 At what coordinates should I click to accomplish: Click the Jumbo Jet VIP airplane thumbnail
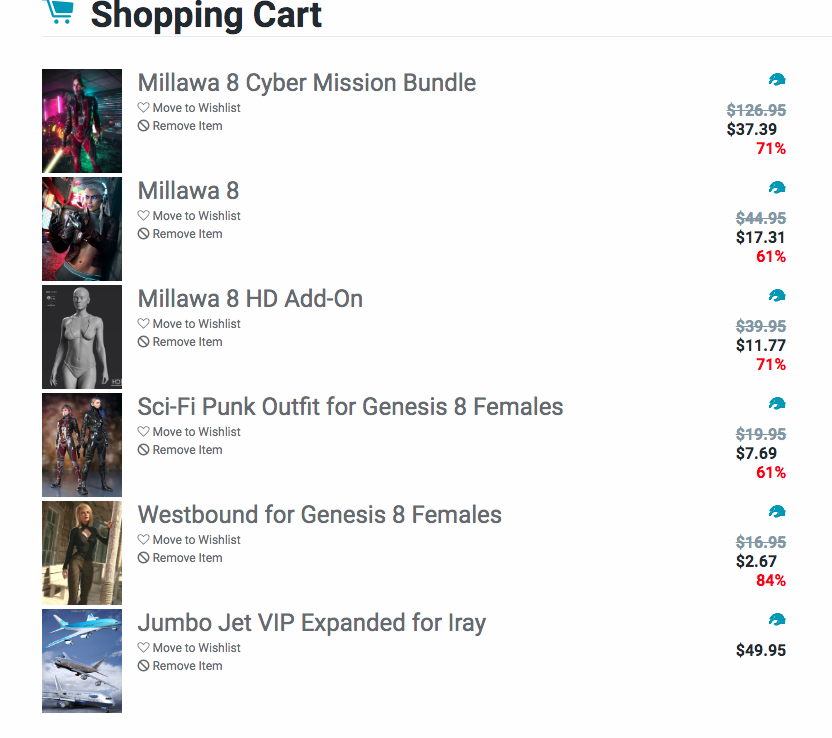82,661
